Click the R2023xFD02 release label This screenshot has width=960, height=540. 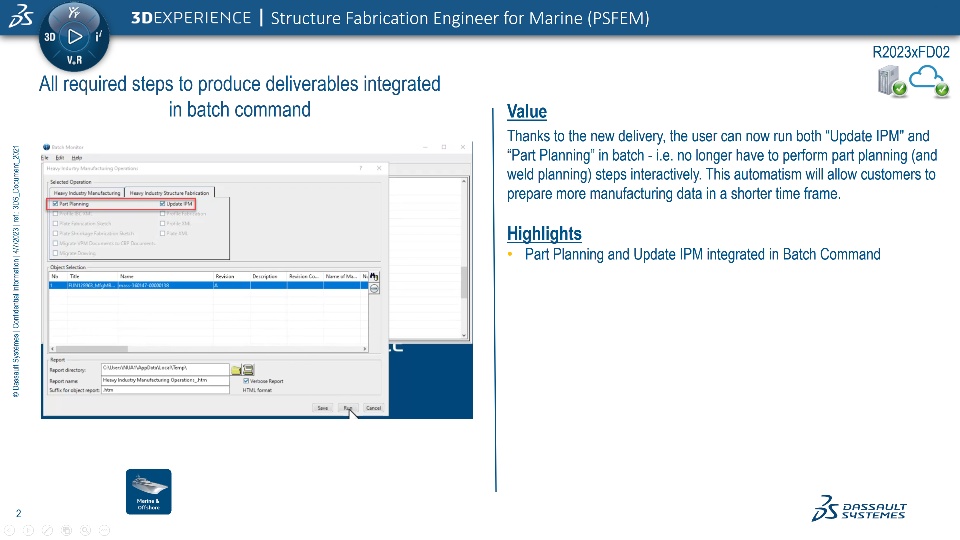pos(911,52)
